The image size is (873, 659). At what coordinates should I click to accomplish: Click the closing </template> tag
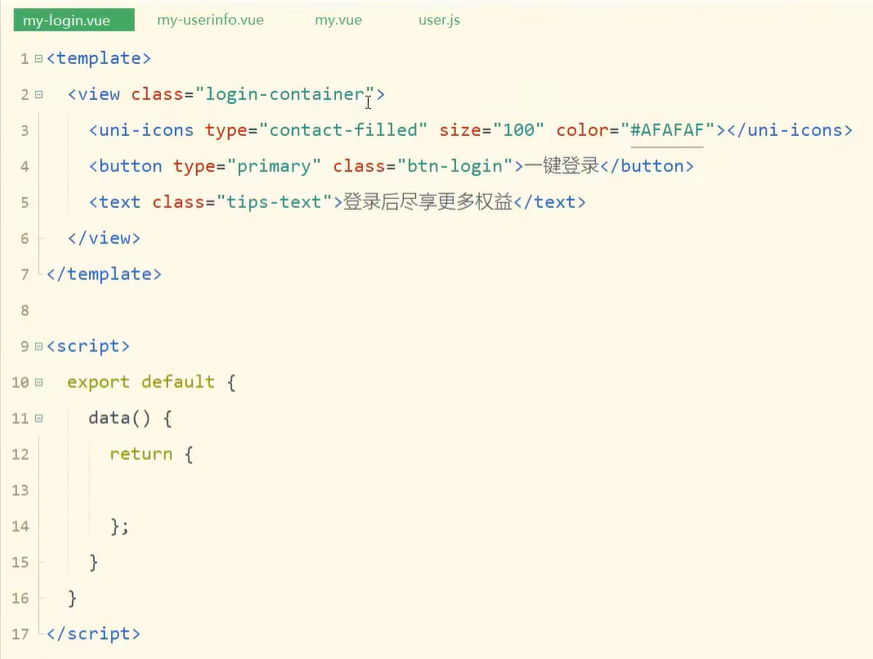104,274
